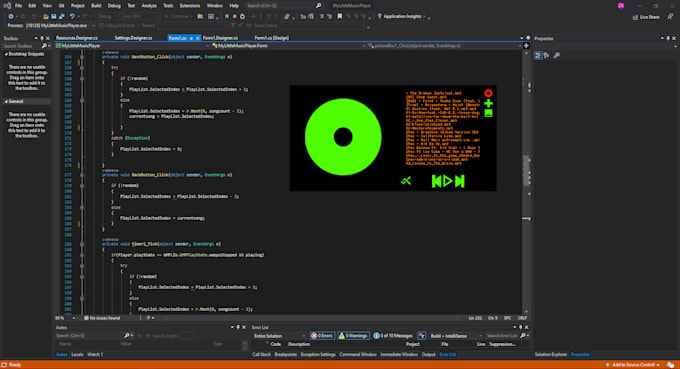Toggle the 0 of 10 Messages filter

click(393, 336)
